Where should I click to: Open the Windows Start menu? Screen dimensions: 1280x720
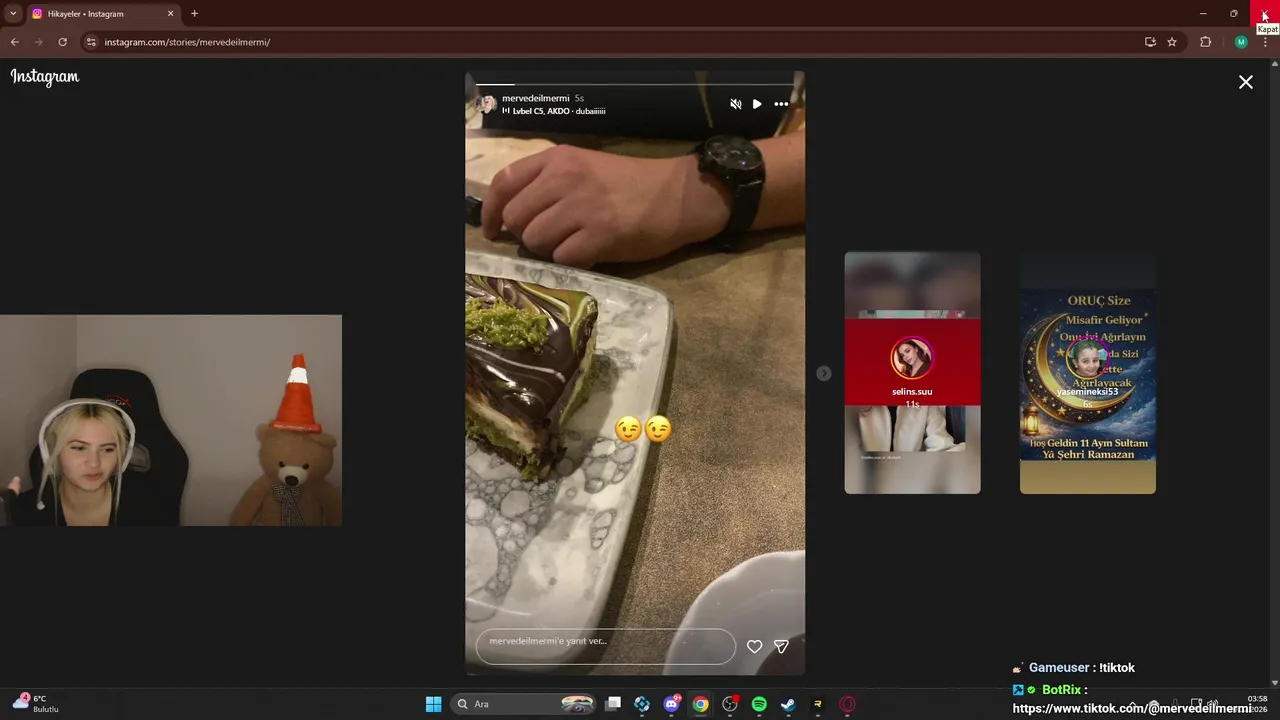point(433,704)
